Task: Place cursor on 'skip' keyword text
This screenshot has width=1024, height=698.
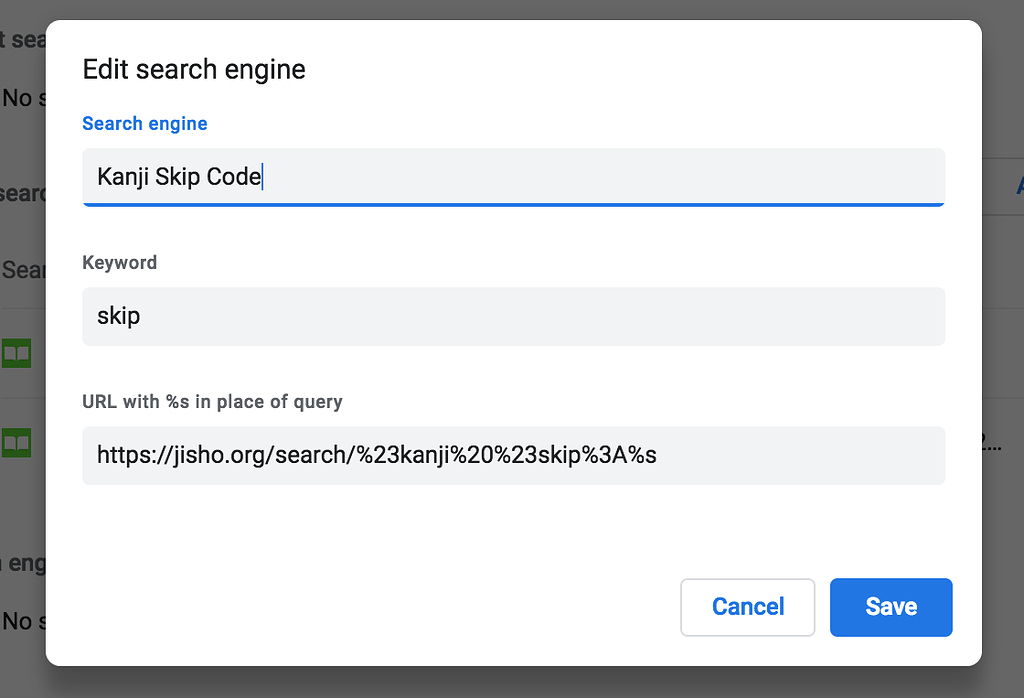Action: pos(118,316)
